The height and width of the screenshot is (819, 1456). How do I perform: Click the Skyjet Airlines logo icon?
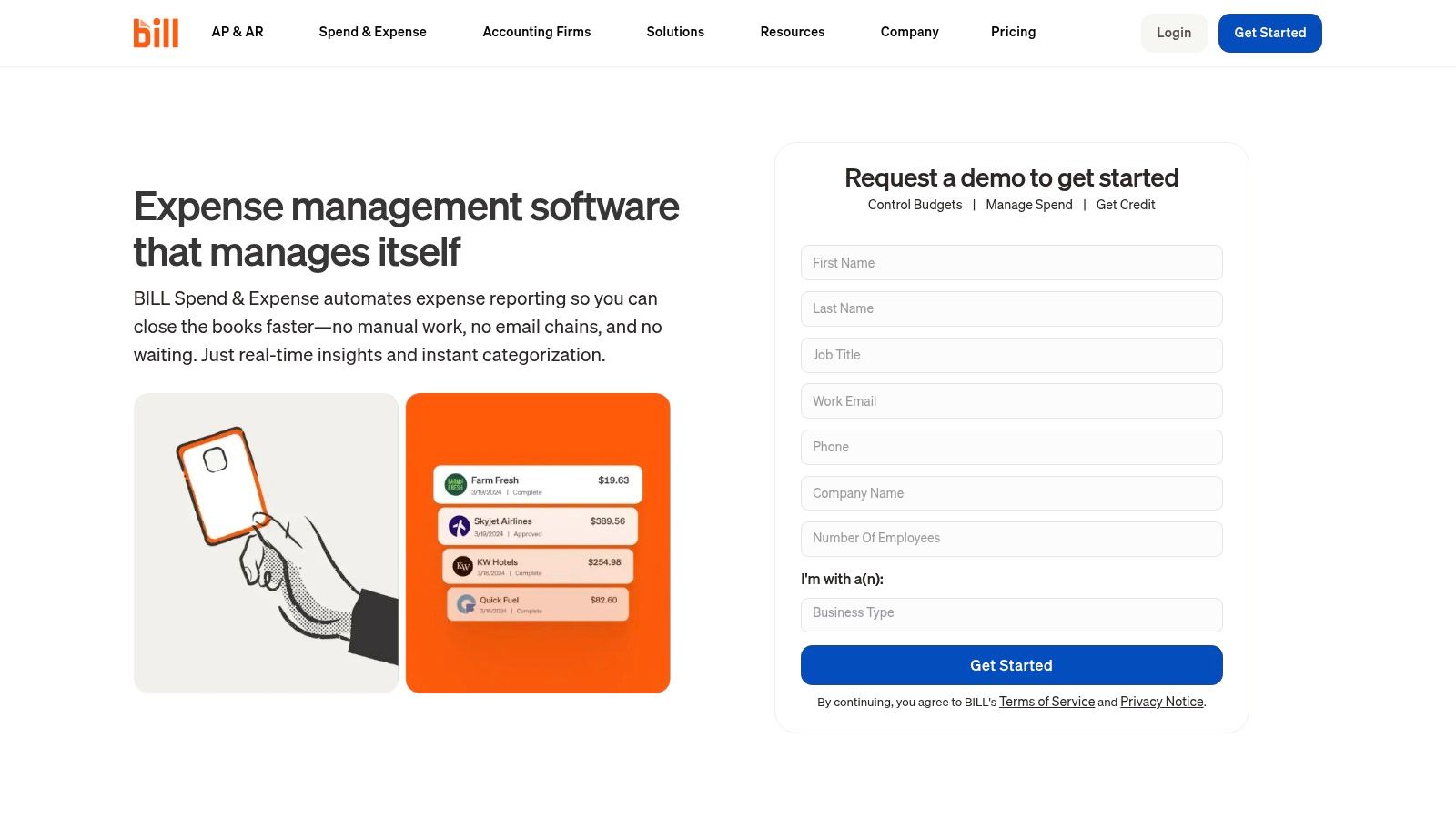460,526
